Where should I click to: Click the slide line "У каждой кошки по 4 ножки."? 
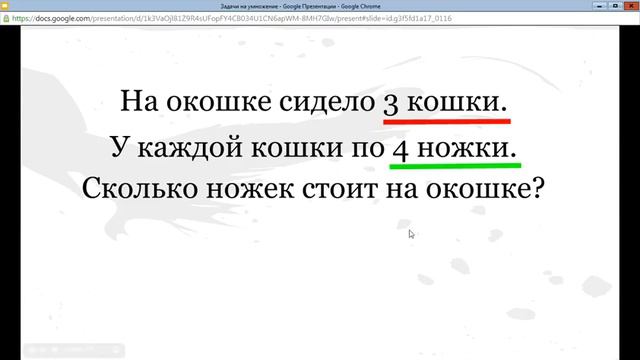tap(314, 147)
